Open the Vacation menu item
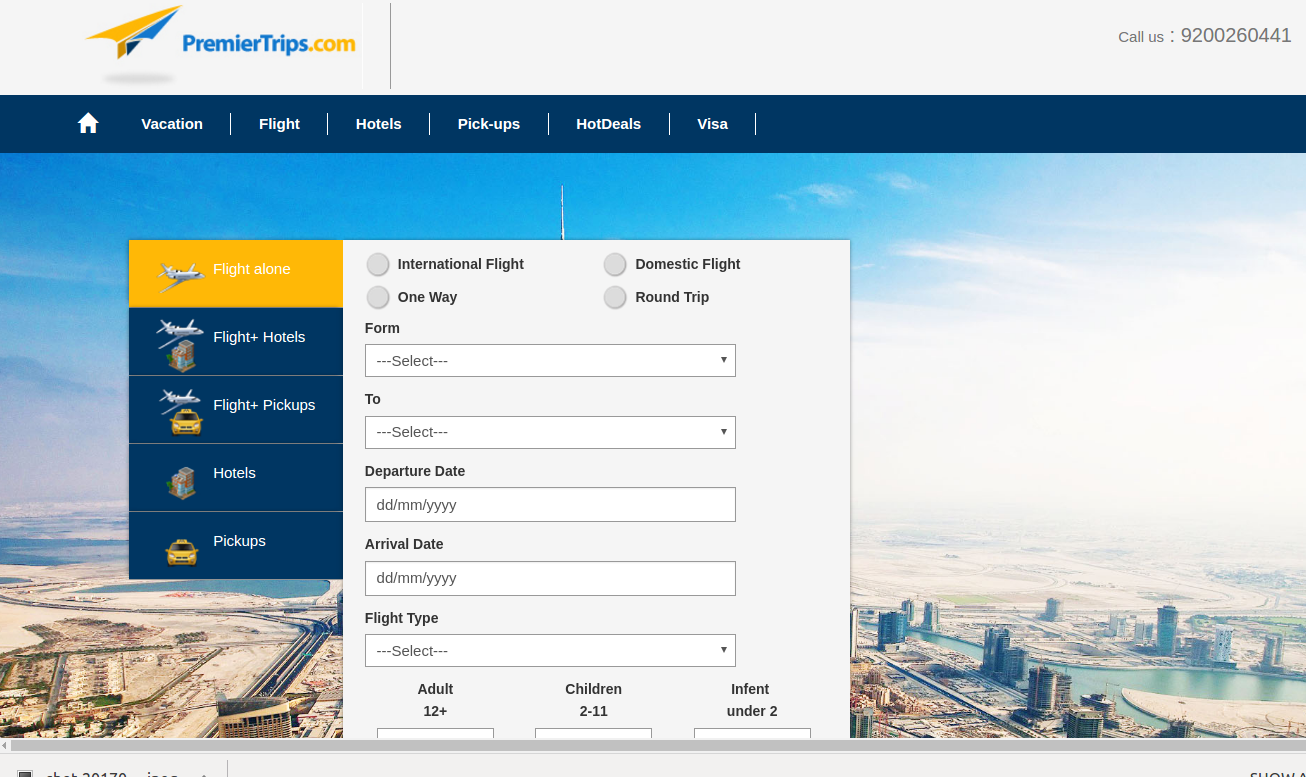1306x777 pixels. click(172, 124)
